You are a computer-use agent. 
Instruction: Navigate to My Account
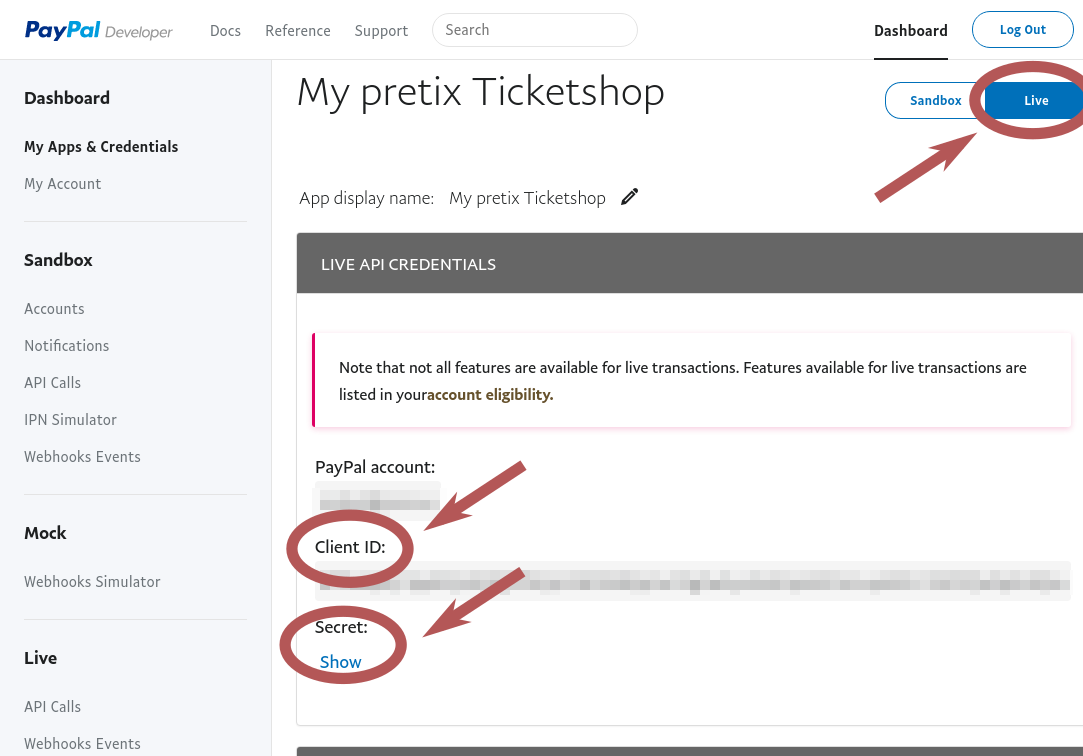tap(63, 184)
